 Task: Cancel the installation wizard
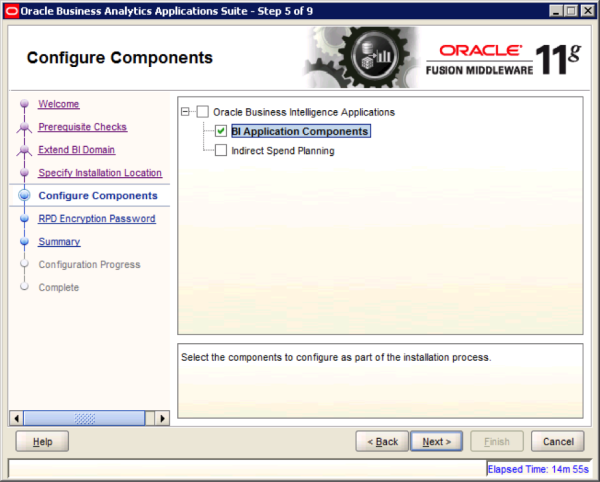coord(557,441)
